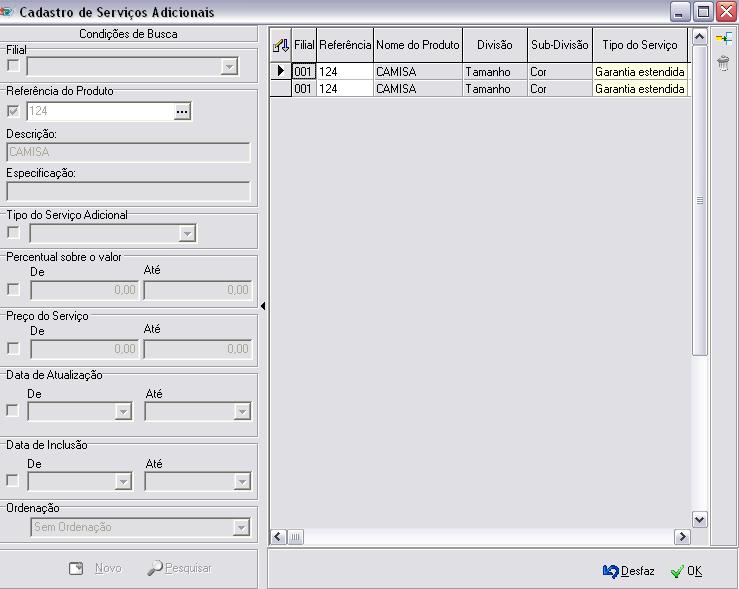Click the add new row icon
The width and height of the screenshot is (739, 589).
pyautogui.click(x=724, y=38)
